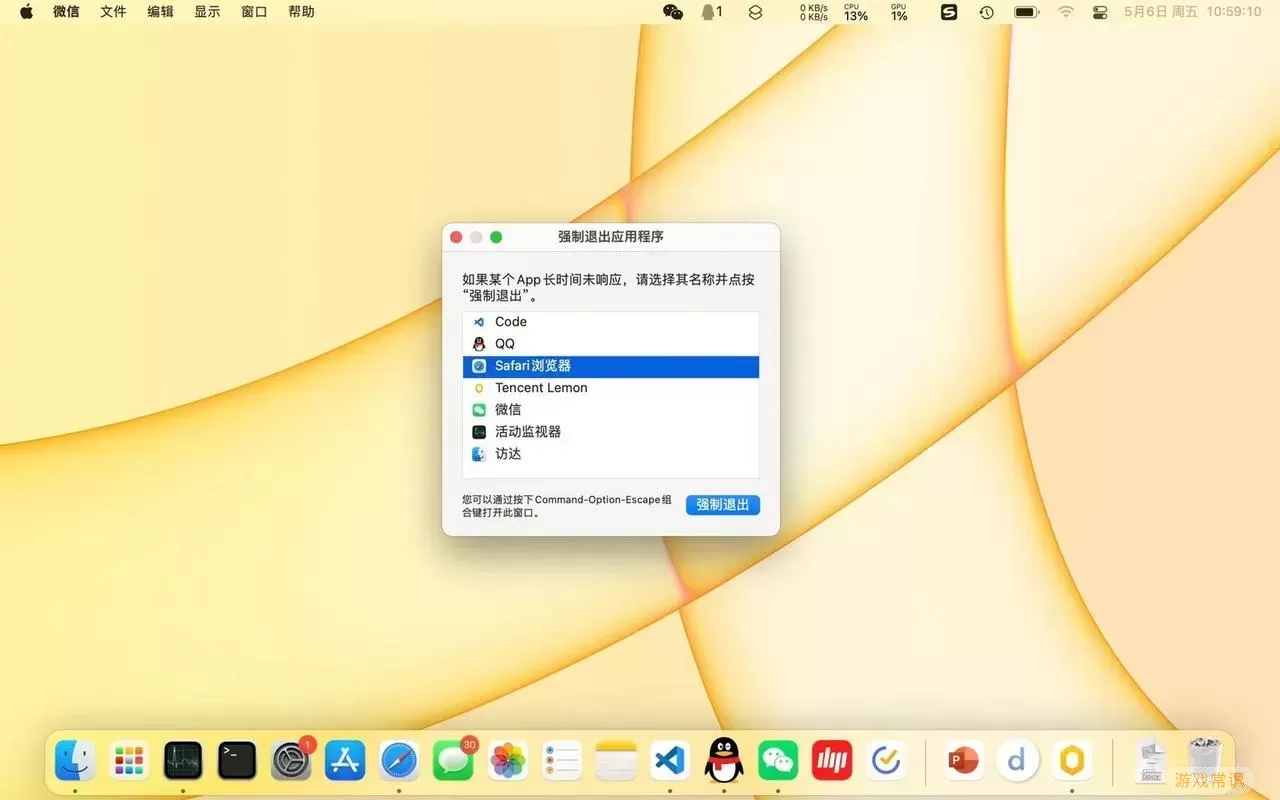Click the GPU 1% monitor readout
The width and height of the screenshot is (1280, 800).
coord(899,12)
